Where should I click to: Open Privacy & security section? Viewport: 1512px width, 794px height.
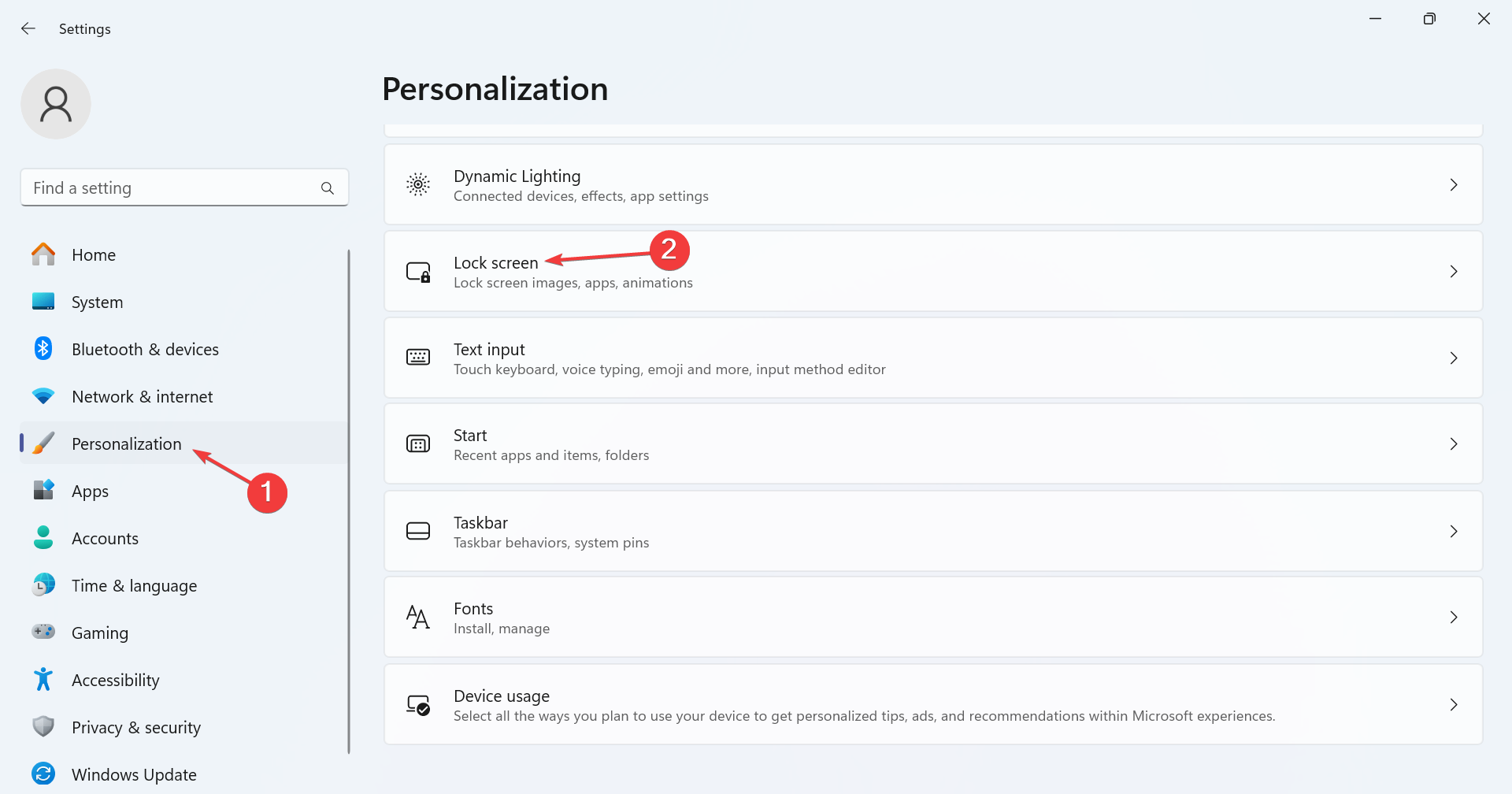point(135,728)
